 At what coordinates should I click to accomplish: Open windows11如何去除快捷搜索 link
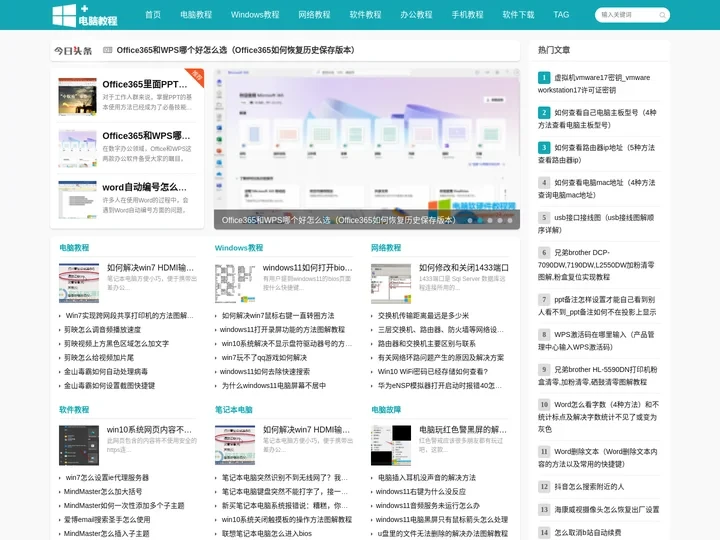point(264,371)
